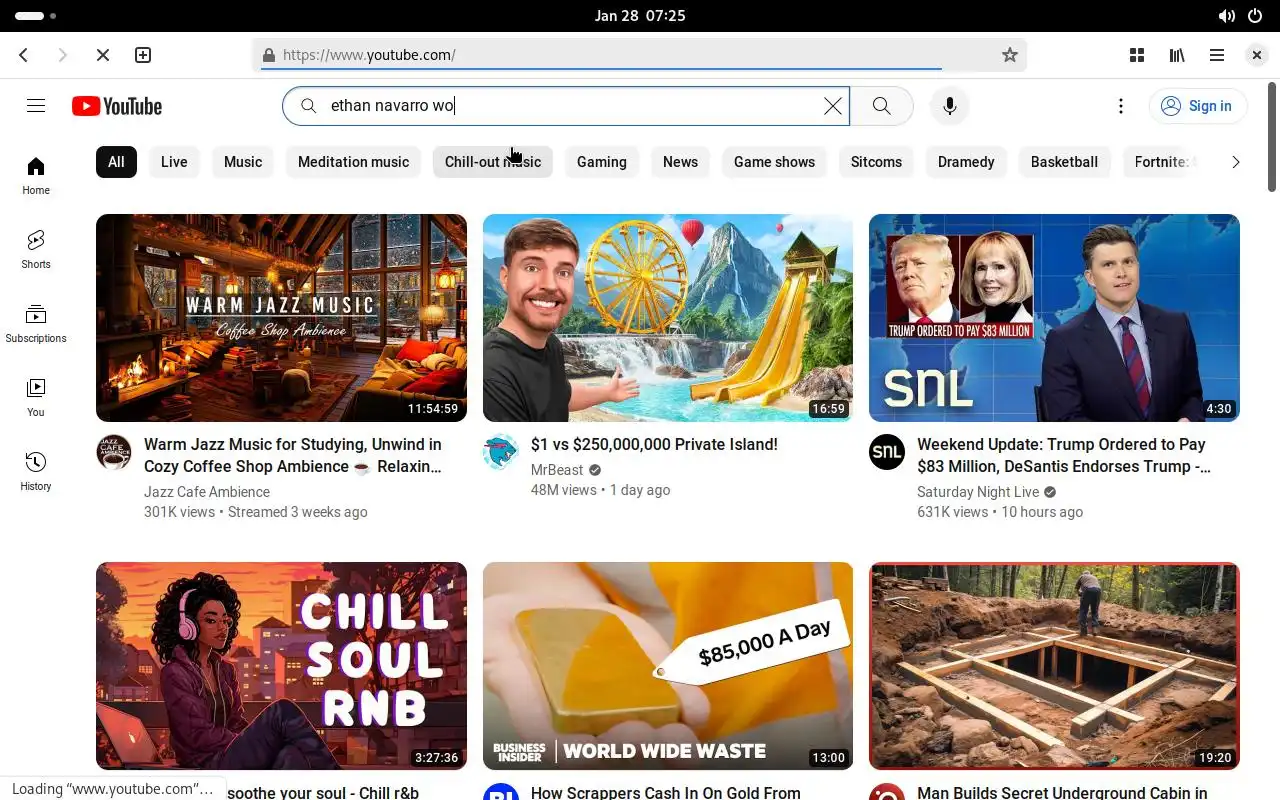Click the lock icon in address bar
Viewport: 1280px width, 800px height.
268,55
